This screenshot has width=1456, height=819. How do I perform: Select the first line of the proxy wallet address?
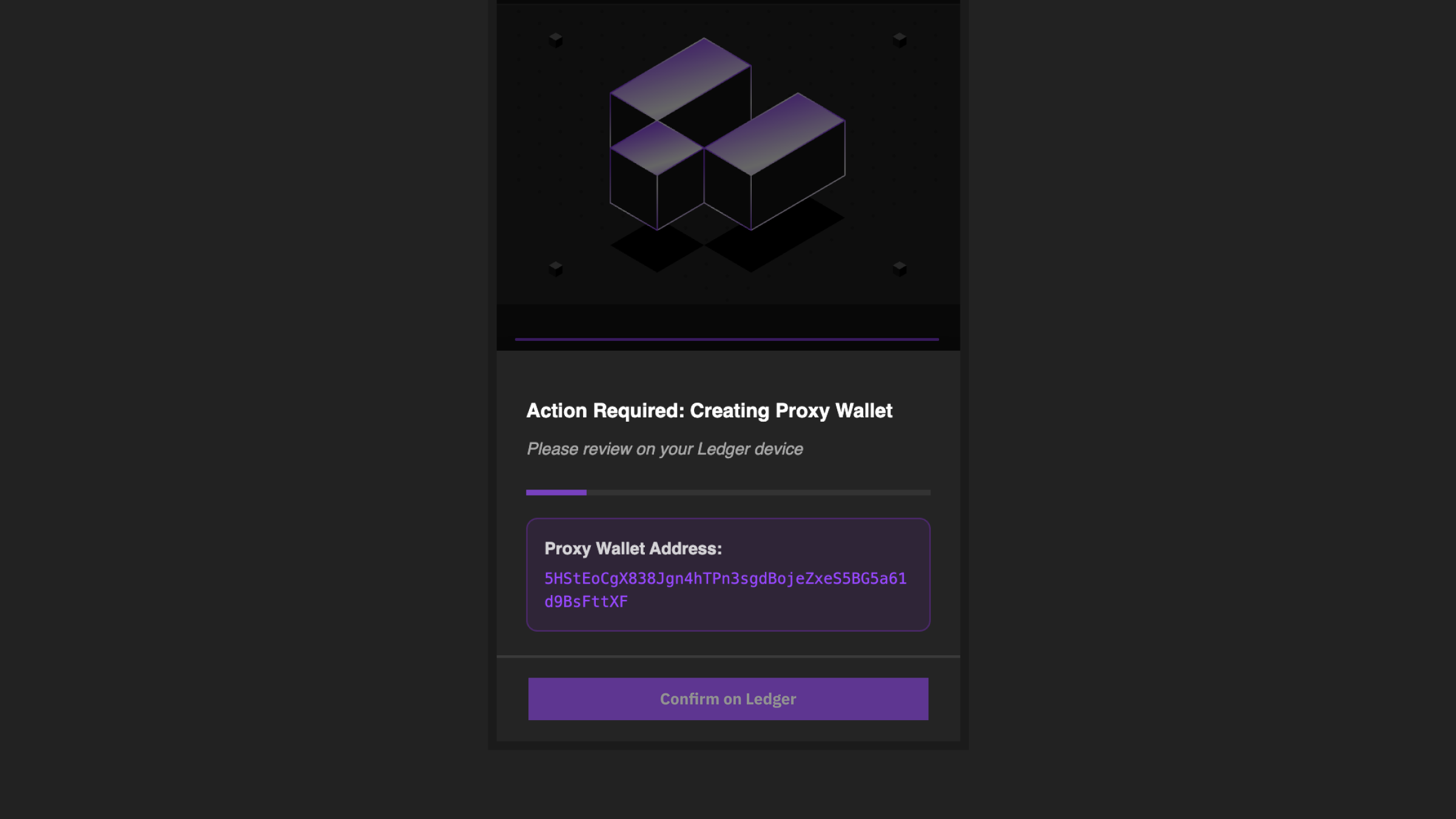click(726, 579)
